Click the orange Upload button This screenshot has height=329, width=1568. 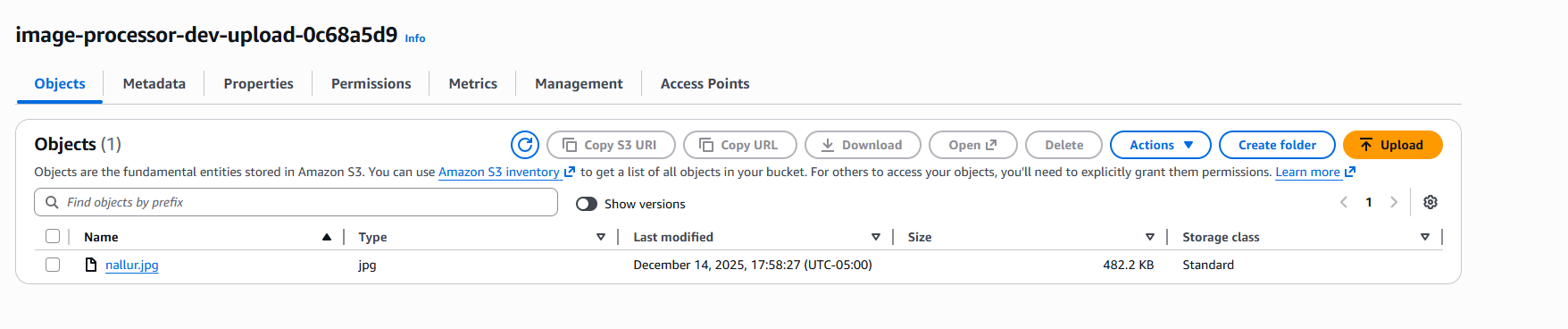(1392, 145)
